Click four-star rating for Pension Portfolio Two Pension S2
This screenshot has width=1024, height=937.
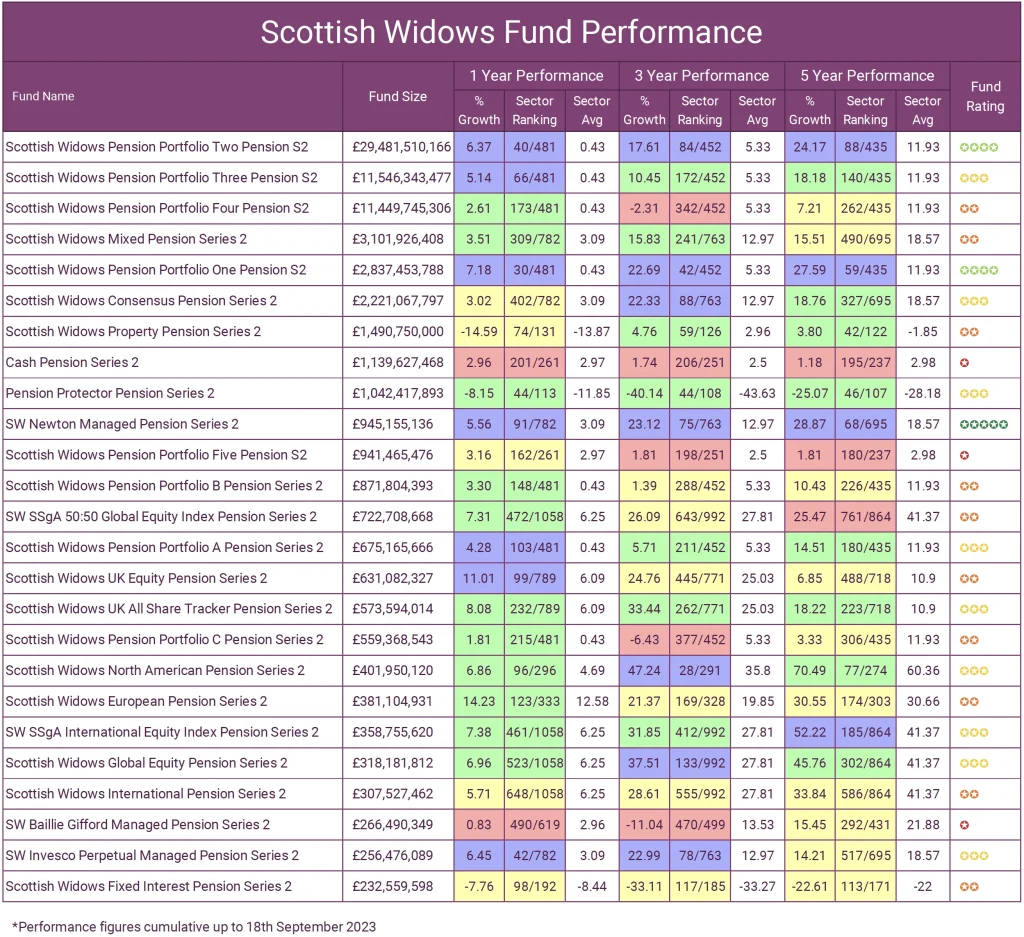(x=985, y=147)
